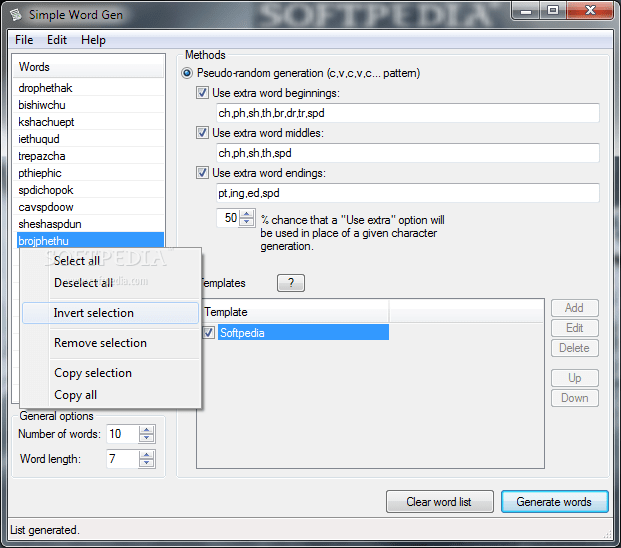Increase the Number of words spinner

click(147, 430)
